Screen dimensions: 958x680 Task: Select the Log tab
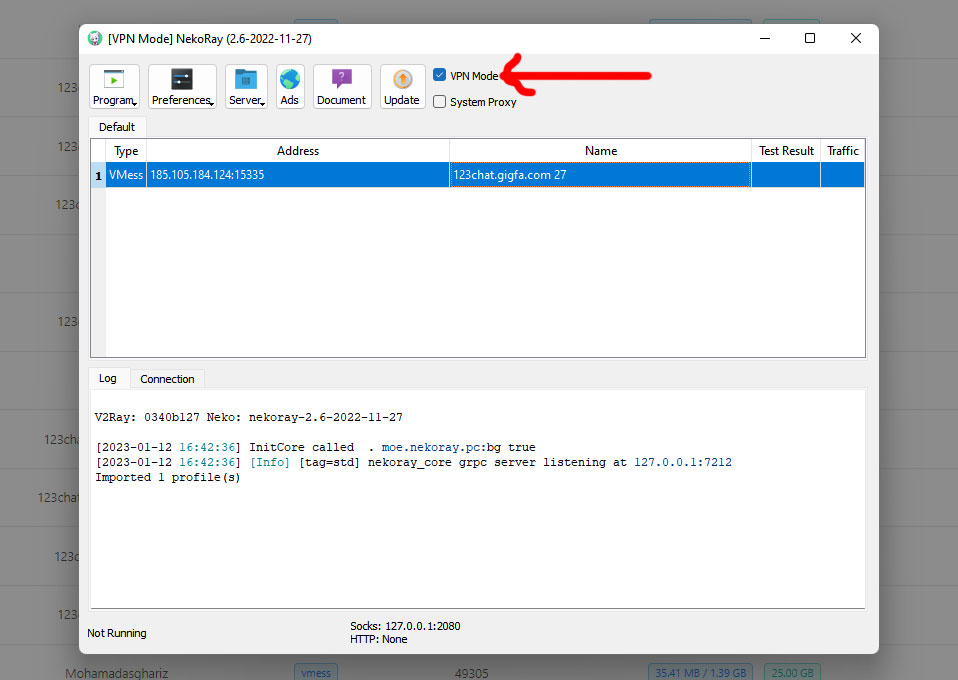[x=108, y=378]
